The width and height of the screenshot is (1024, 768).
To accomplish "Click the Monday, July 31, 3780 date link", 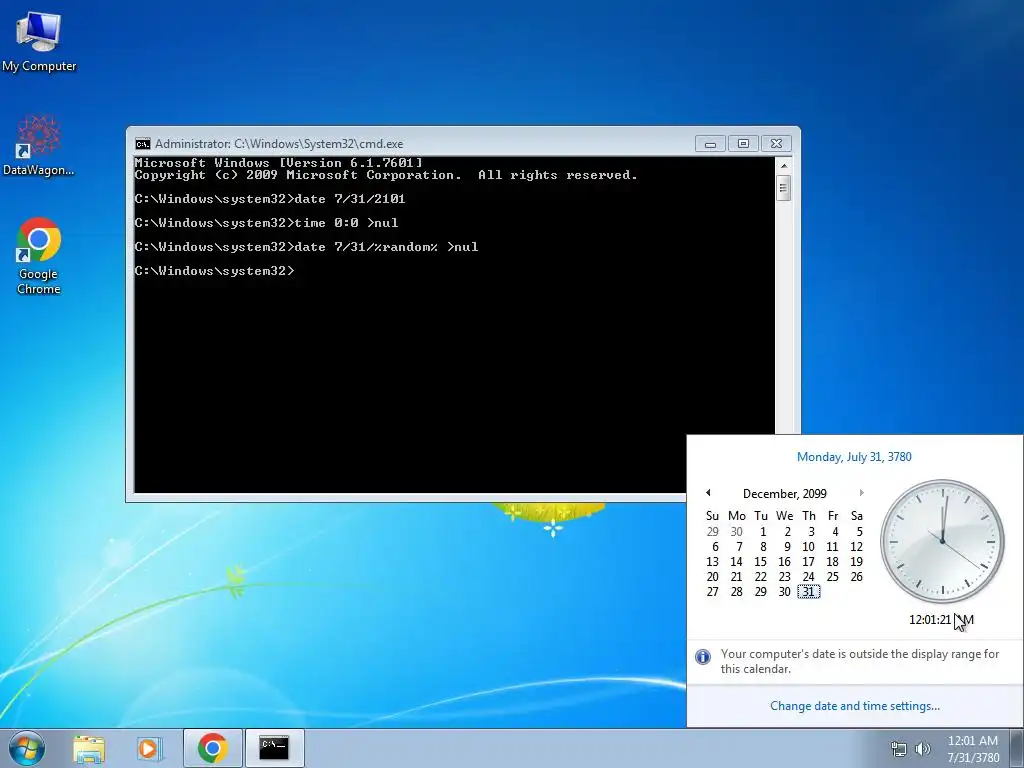I will [854, 457].
